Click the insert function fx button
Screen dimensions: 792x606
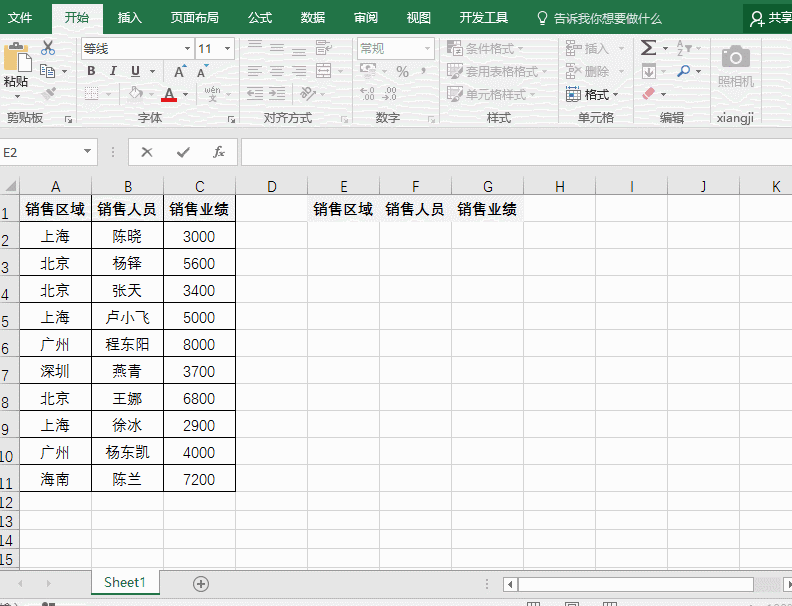(219, 152)
